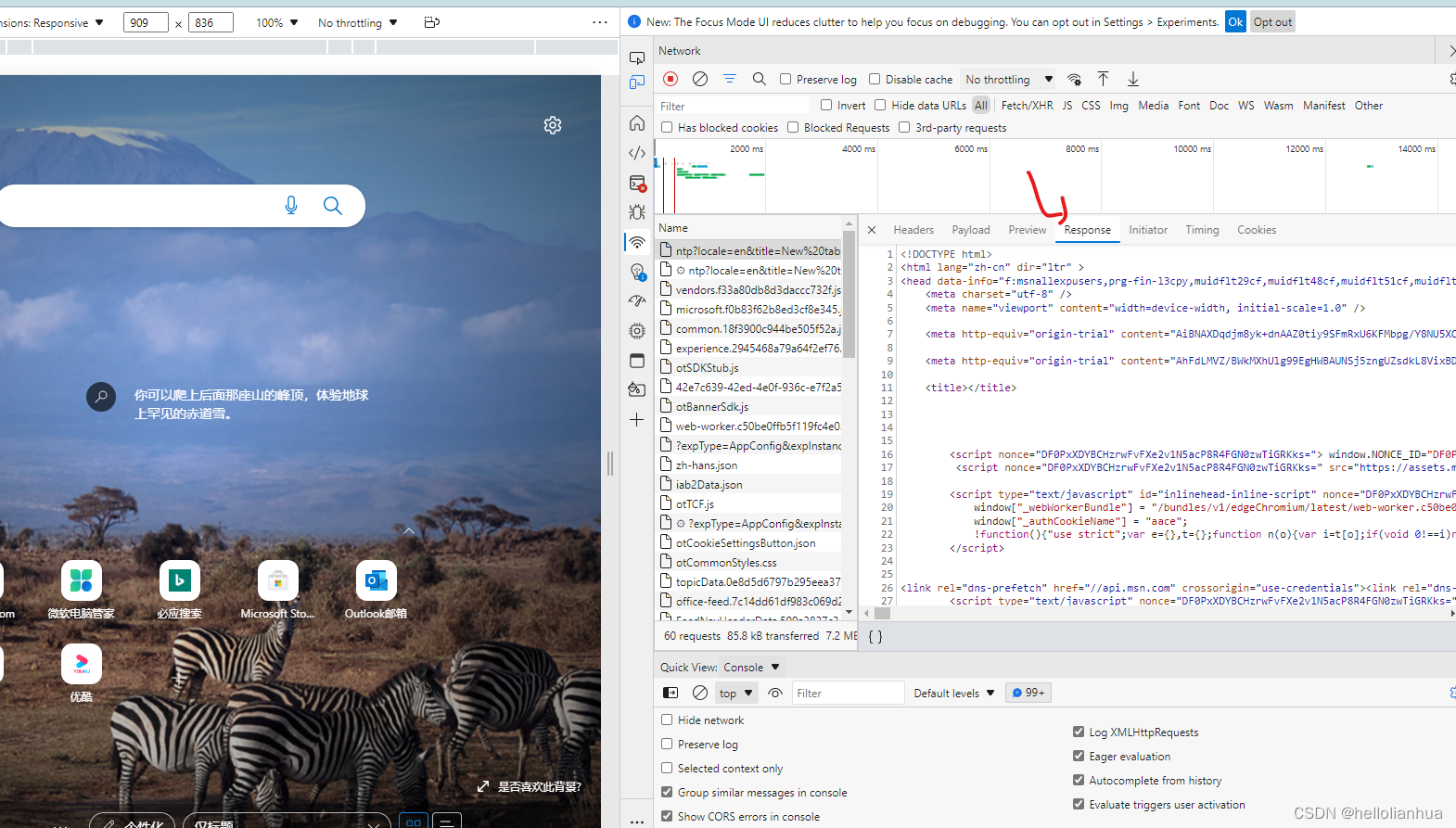Image resolution: width=1456 pixels, height=828 pixels.
Task: Click Opt out button
Action: tap(1272, 22)
